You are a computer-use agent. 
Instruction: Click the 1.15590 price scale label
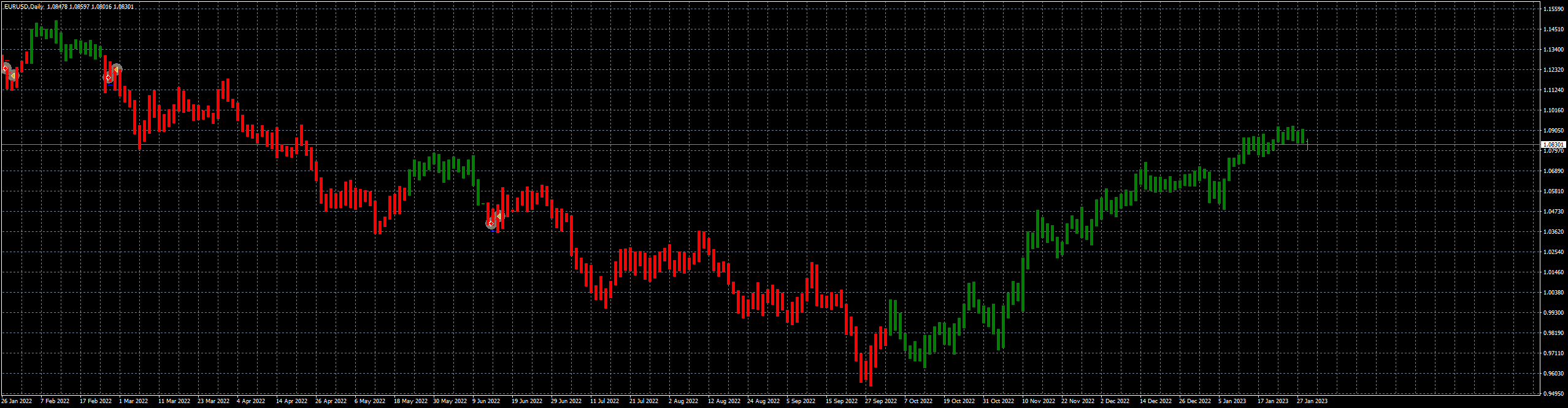point(1554,9)
